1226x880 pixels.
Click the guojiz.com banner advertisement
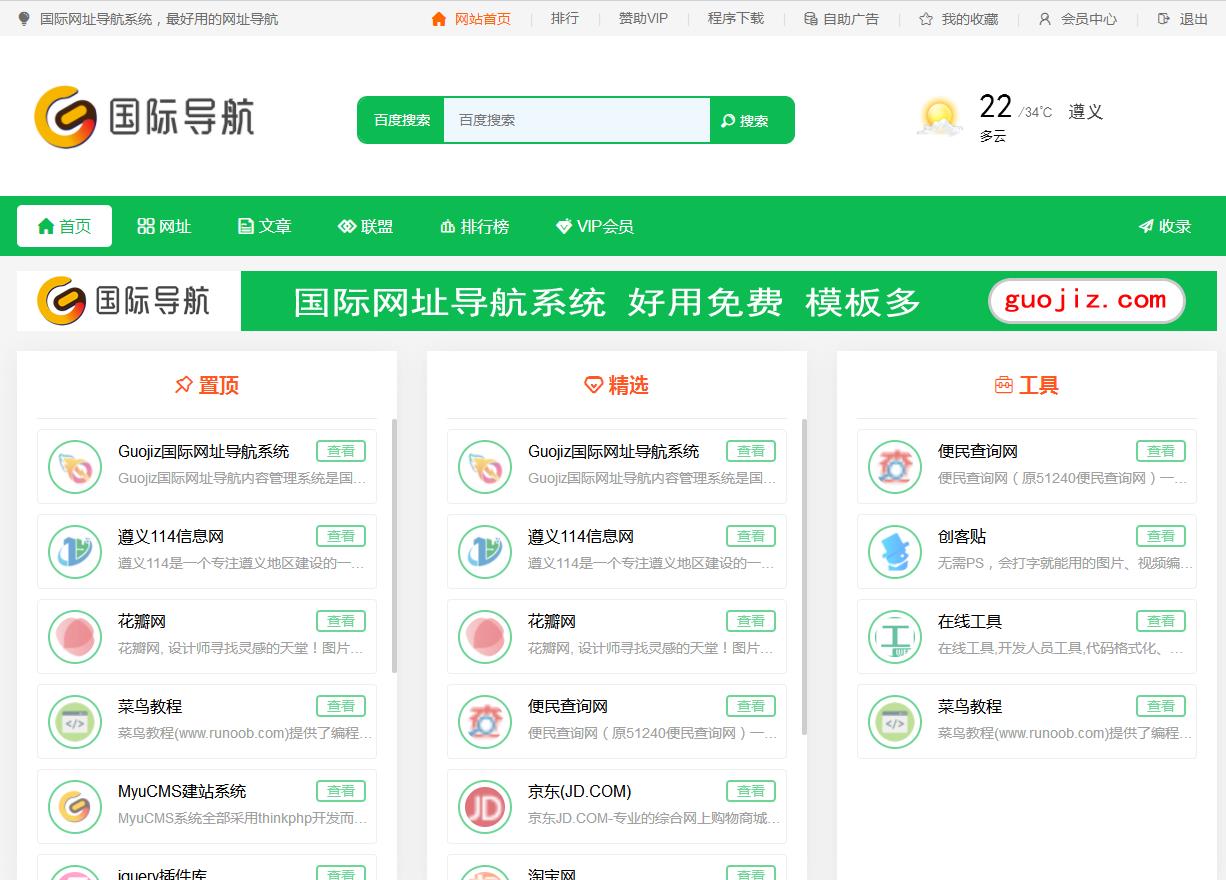(x=617, y=301)
